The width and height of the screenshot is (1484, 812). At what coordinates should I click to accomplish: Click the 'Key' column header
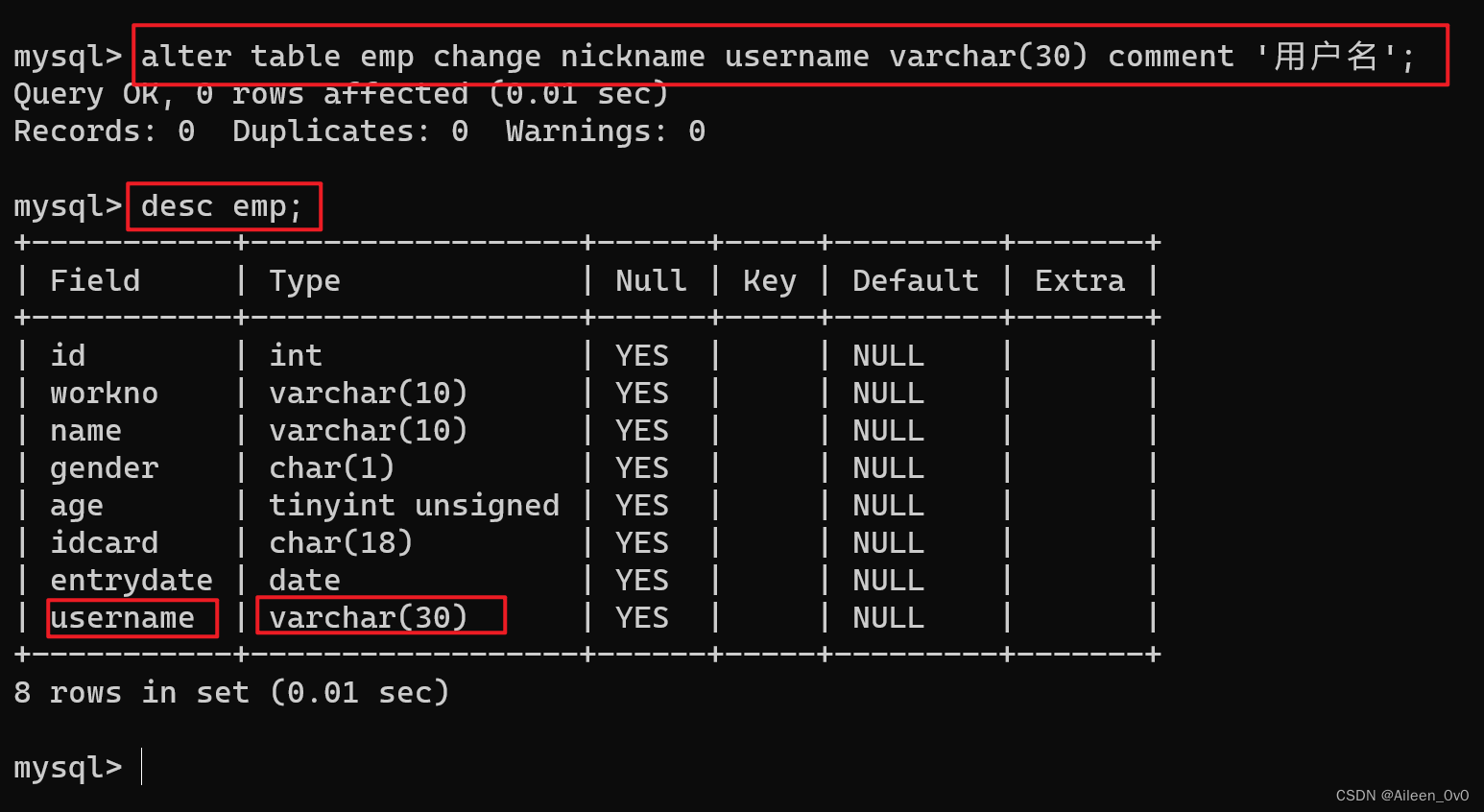pyautogui.click(x=769, y=280)
